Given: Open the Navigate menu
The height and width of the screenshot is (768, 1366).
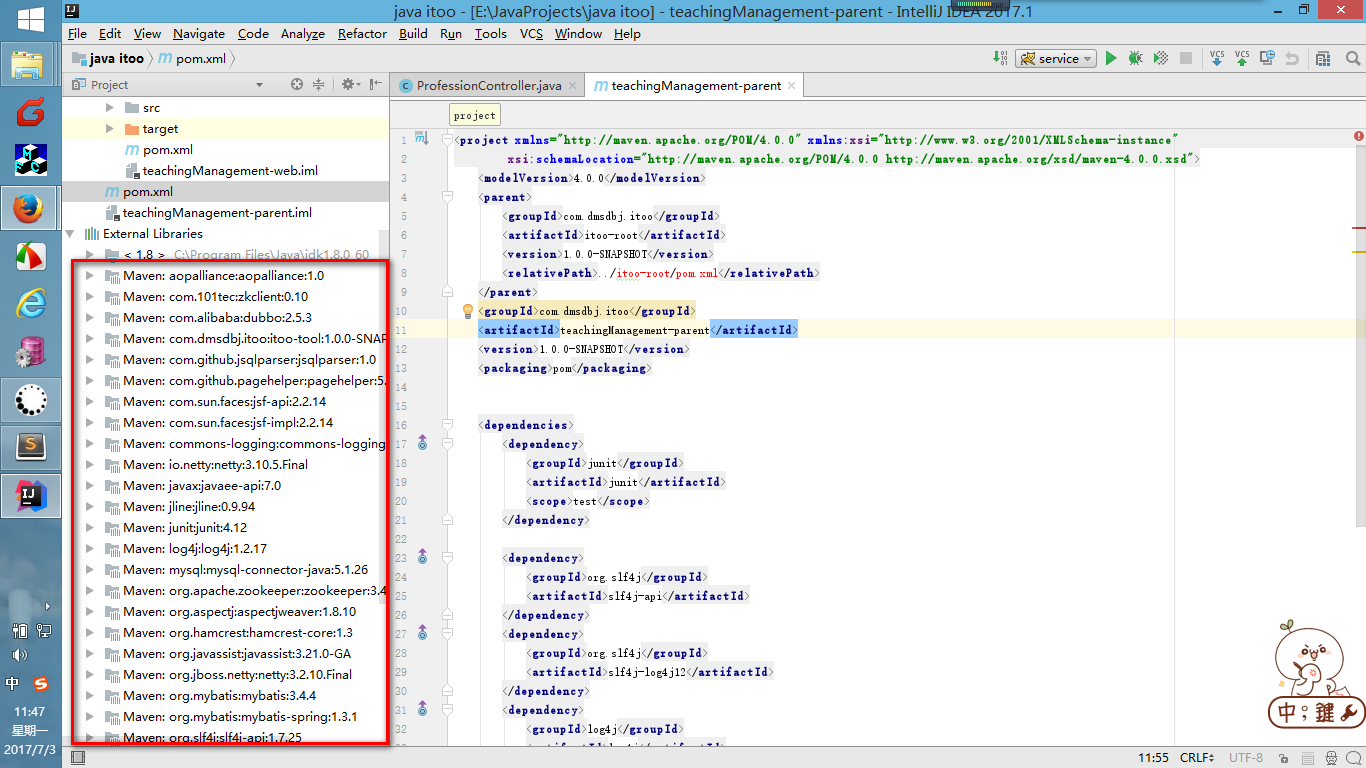Looking at the screenshot, I should pyautogui.click(x=198, y=33).
